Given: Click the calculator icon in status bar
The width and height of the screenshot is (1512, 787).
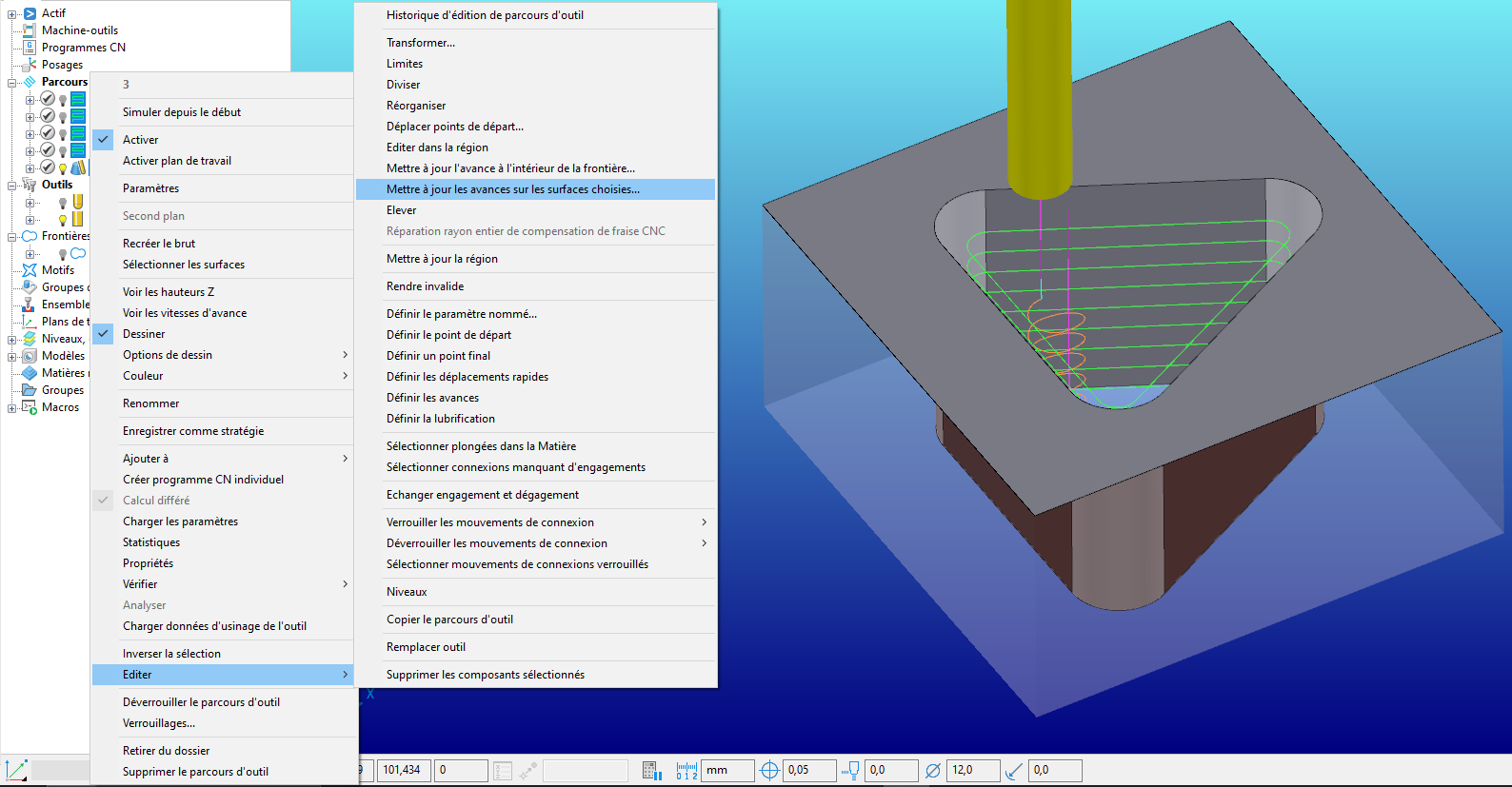Looking at the screenshot, I should pyautogui.click(x=651, y=770).
